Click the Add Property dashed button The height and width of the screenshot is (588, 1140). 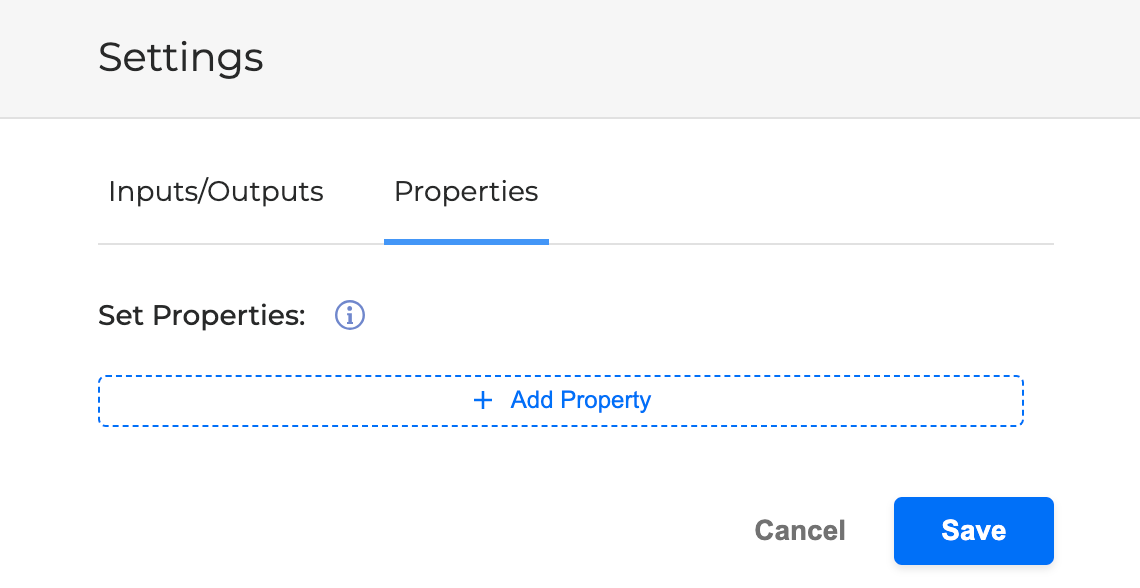[x=560, y=401]
